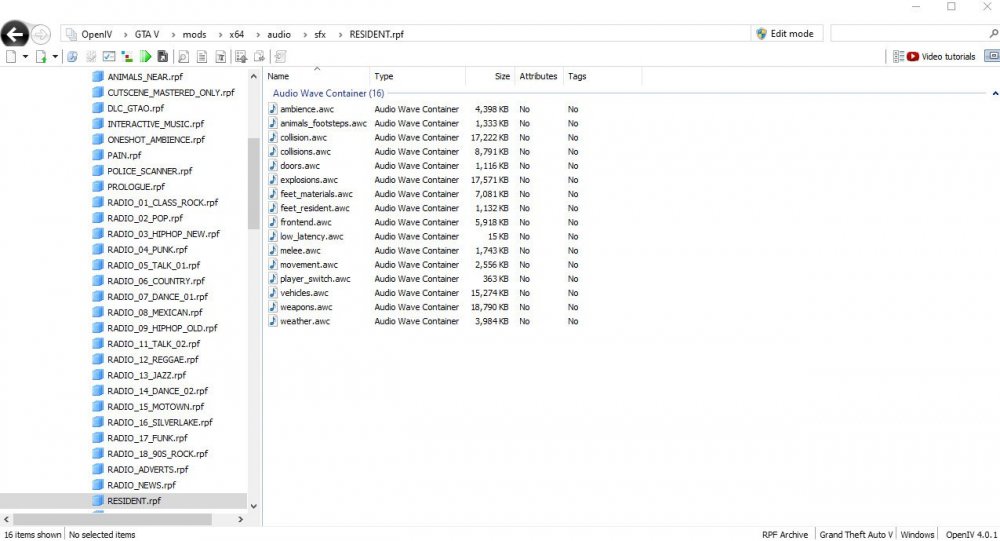Go back with the black arrow button
1000x541 pixels.
[15, 34]
